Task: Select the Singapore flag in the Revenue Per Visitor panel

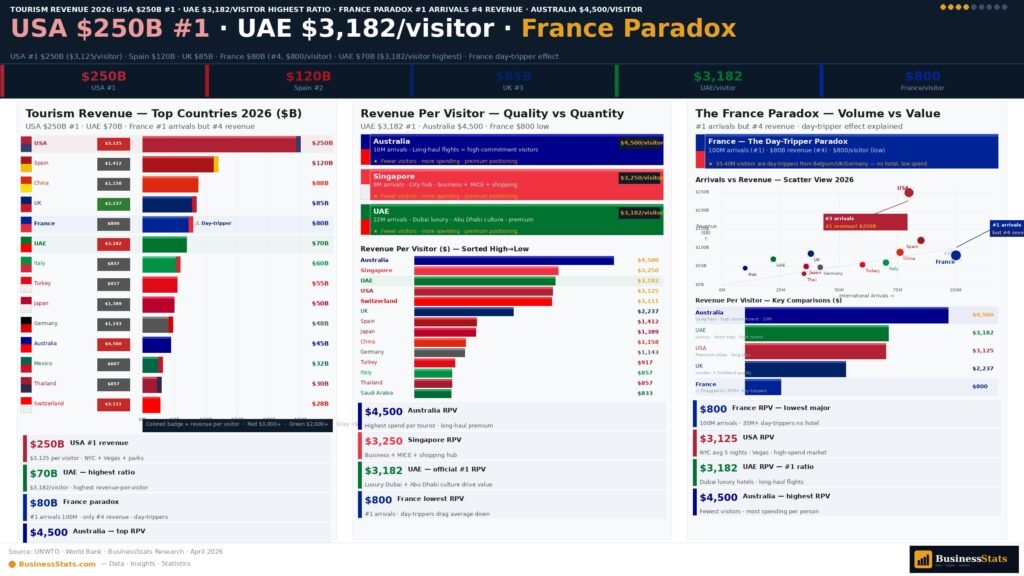Action: click(364, 185)
